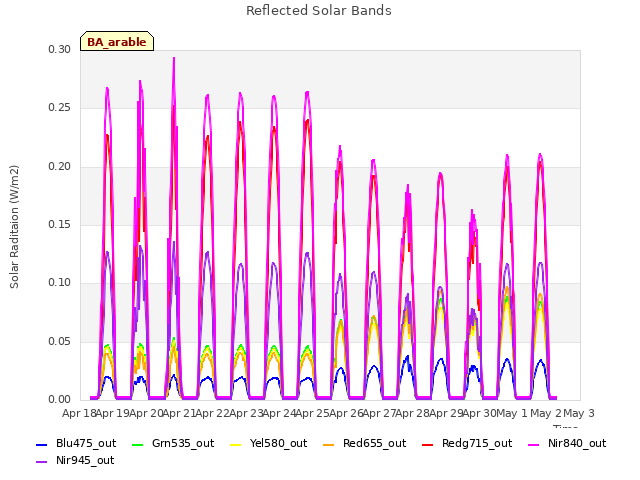Screen dimensions: 640x480
Task: Click the Apr 25 x-axis date label
Action: pyautogui.click(x=313, y=413)
